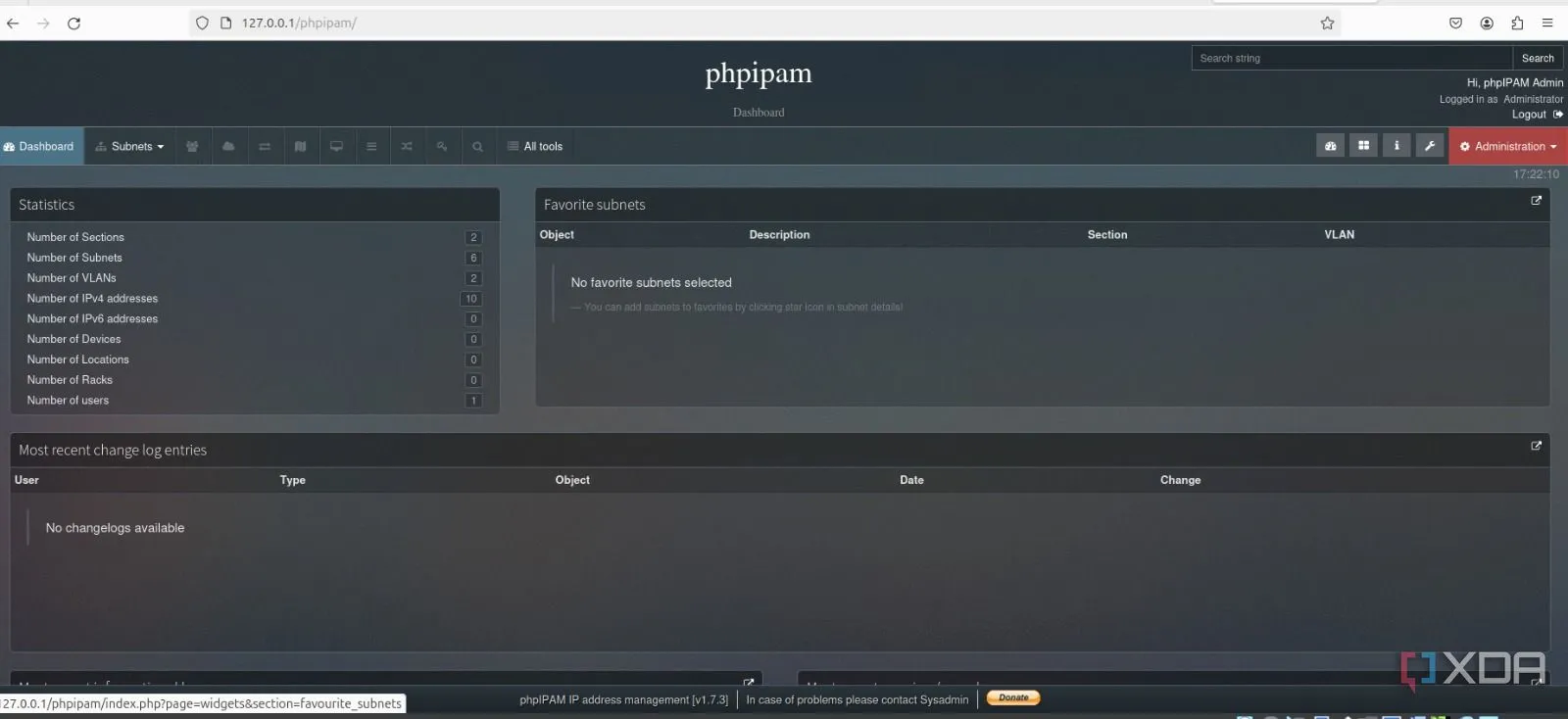The image size is (1568, 719).
Task: Open the shuffle arrows icon in navbar
Action: pos(407,147)
